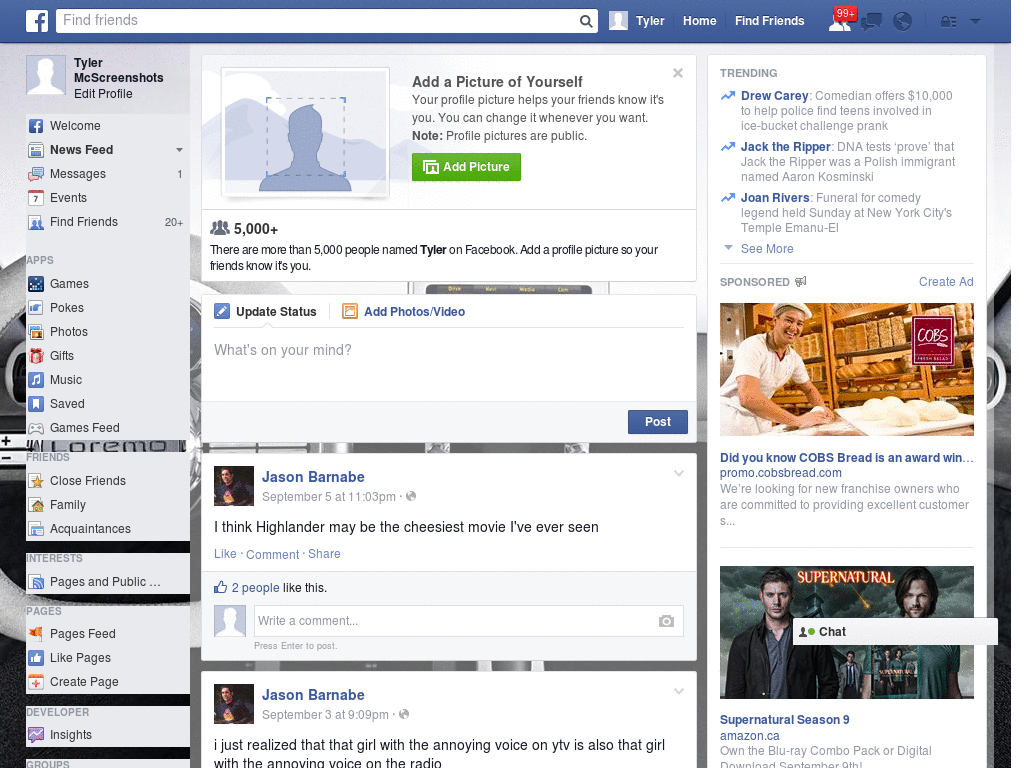Click the Saved bookmark icon
The width and height of the screenshot is (1024, 768).
coord(36,404)
